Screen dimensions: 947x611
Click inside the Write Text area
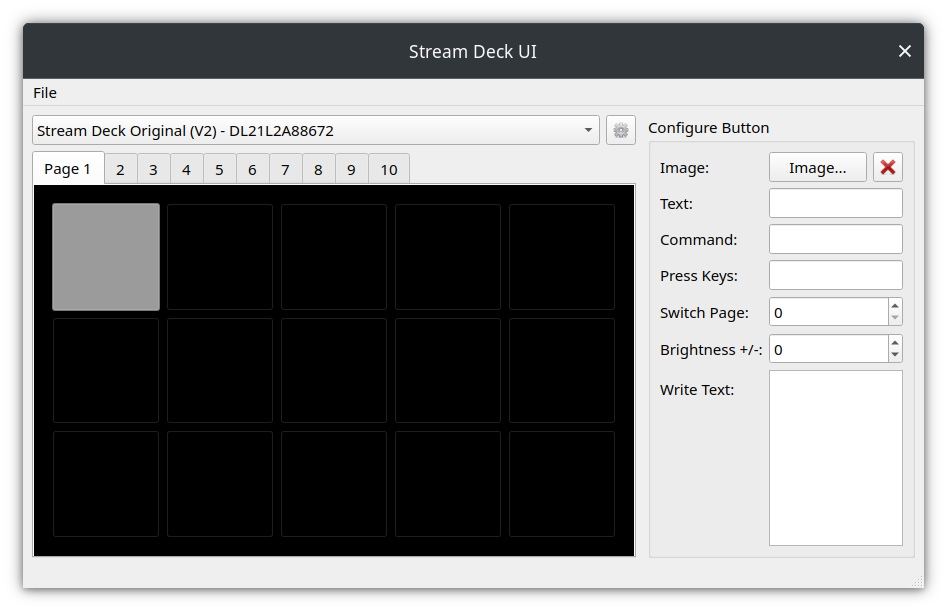click(x=836, y=458)
